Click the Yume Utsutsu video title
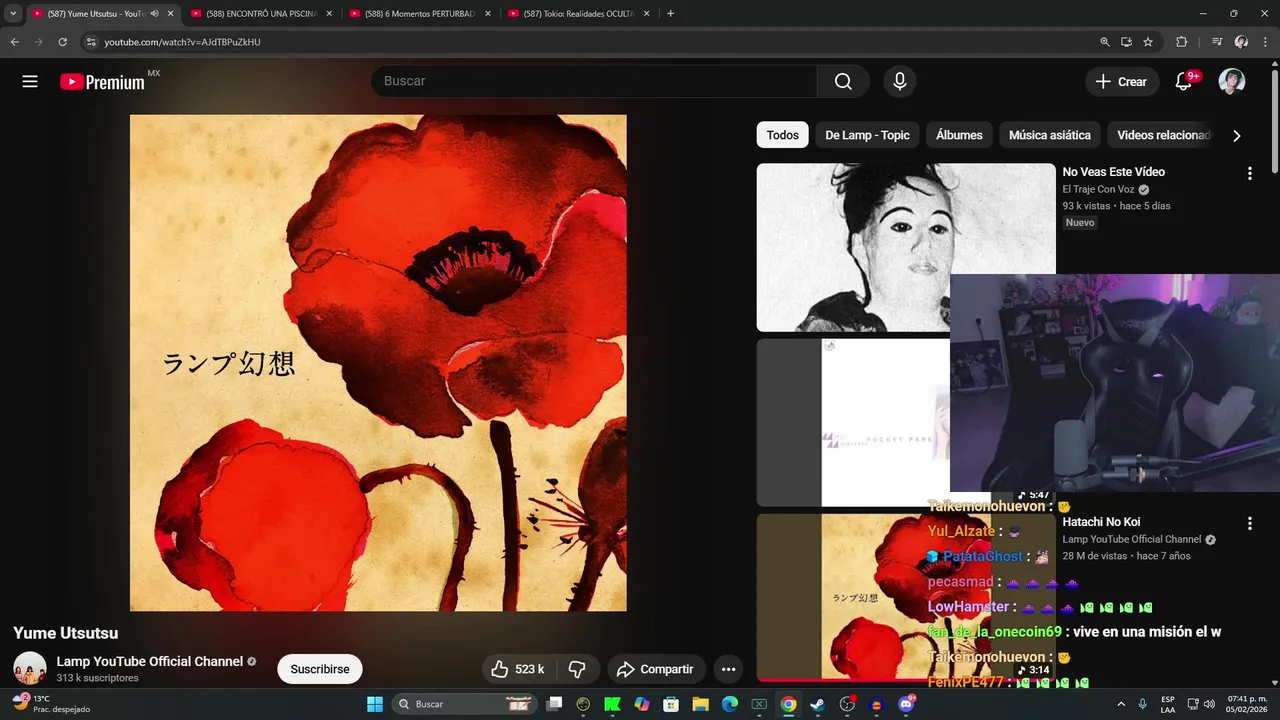The width and height of the screenshot is (1280, 720). pos(65,633)
